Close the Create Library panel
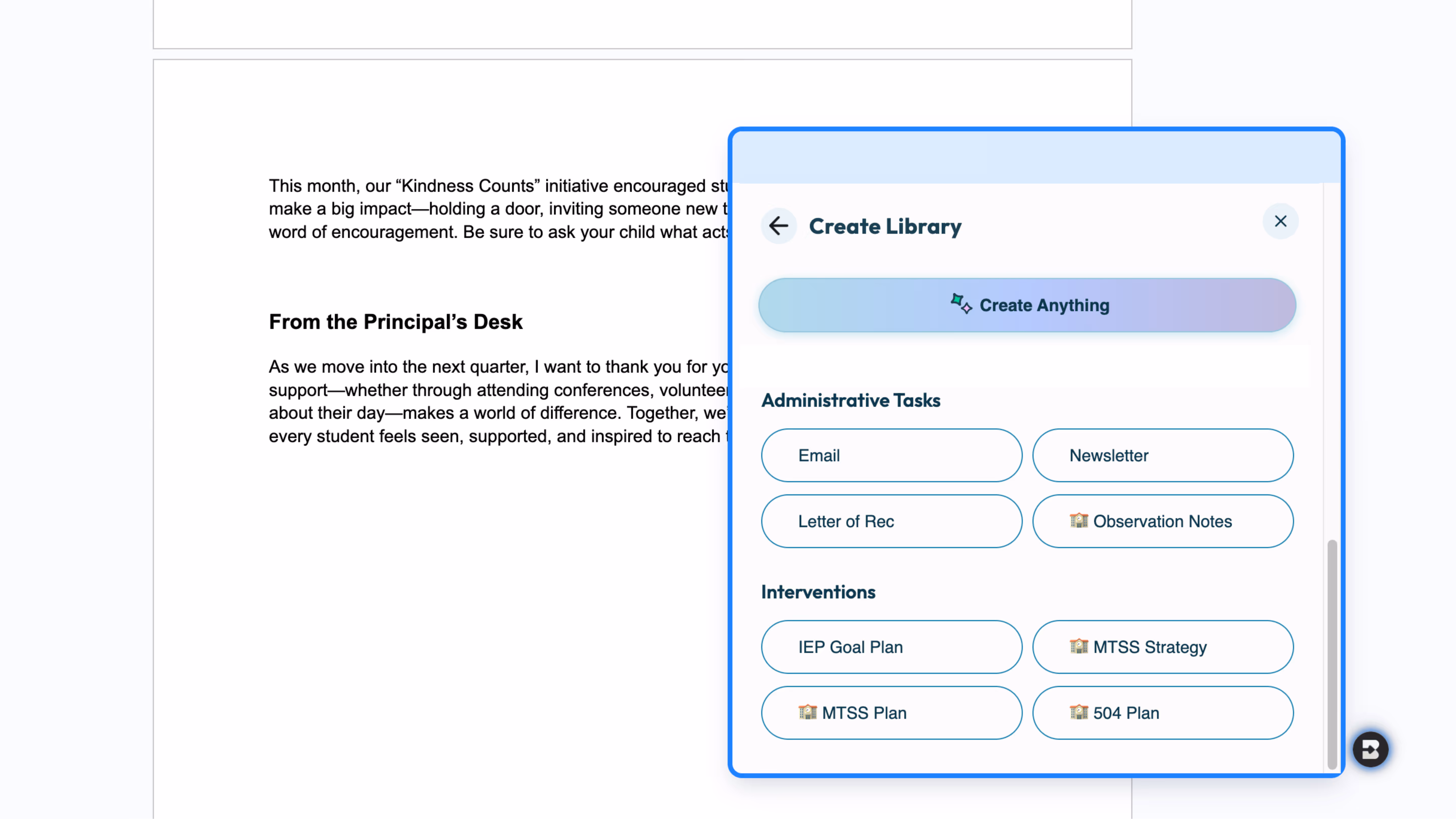 (x=1280, y=221)
